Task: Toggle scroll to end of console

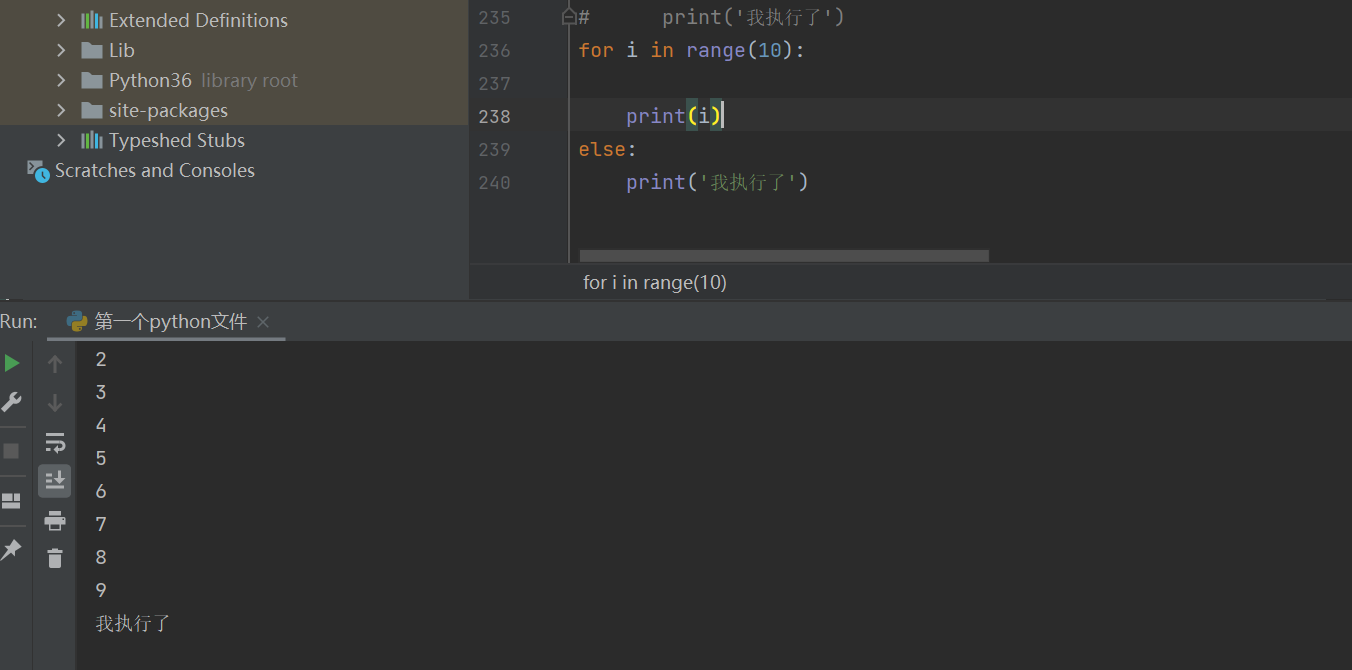Action: click(x=55, y=481)
